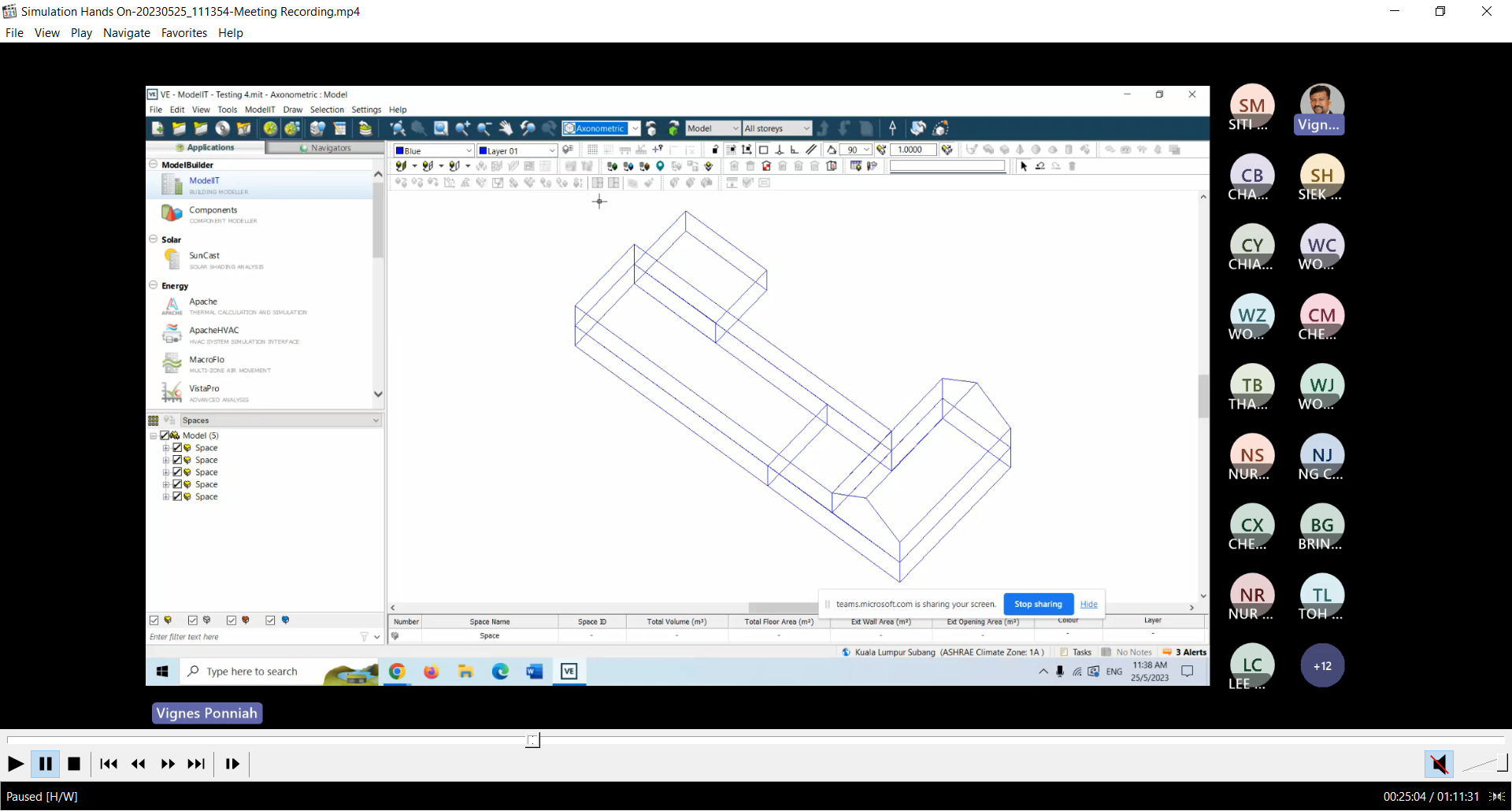Uncheck the Model (5) root checkbox
The image size is (1512, 811).
click(165, 435)
